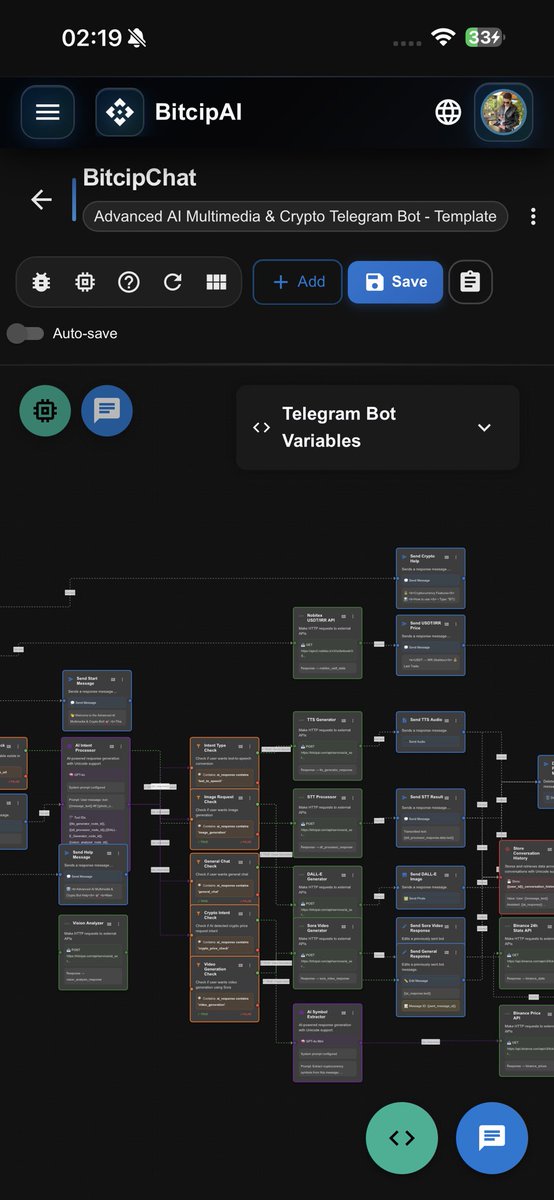Select the Send STT Result node
Screen dimensions: 554x1200
tap(430, 817)
